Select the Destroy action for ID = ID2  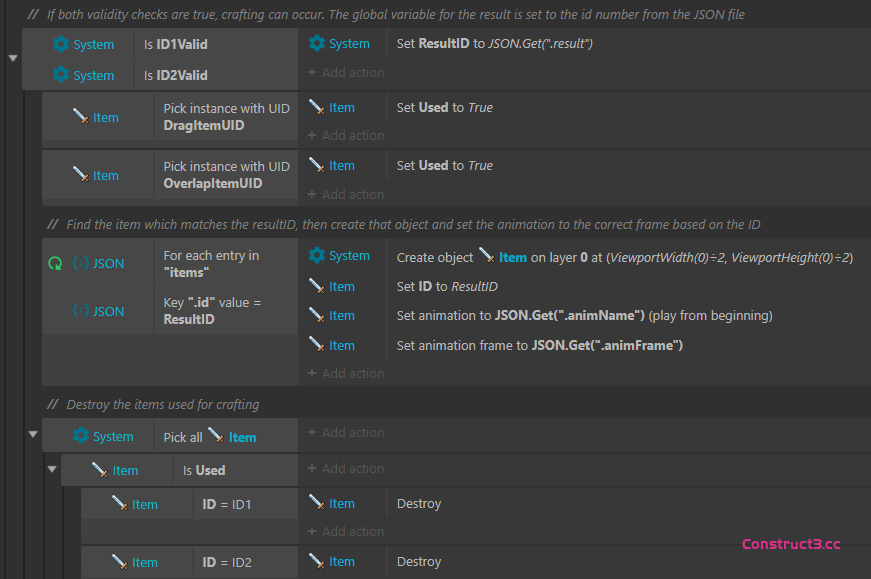tap(418, 562)
